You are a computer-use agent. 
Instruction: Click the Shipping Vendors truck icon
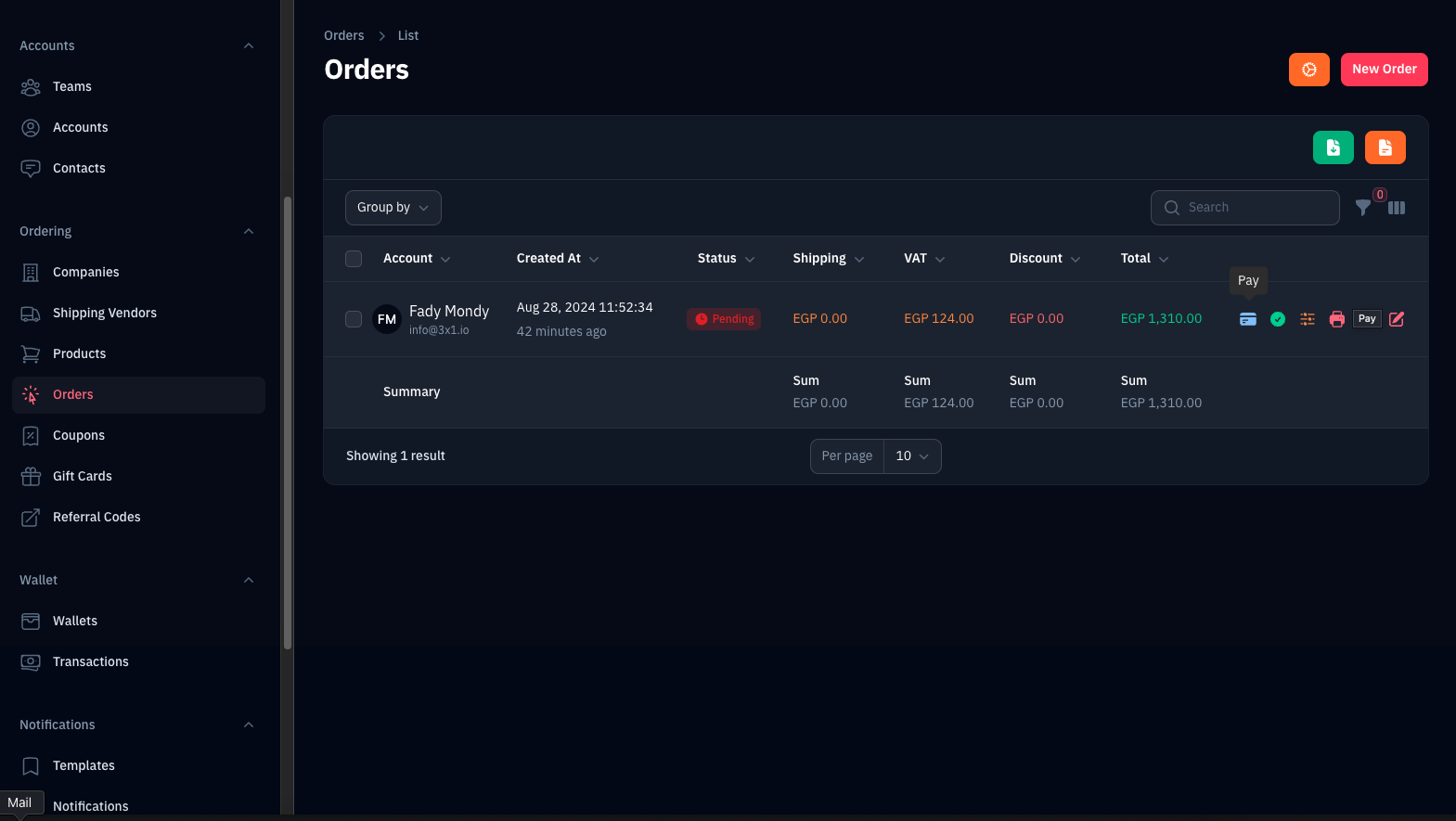coord(31,313)
